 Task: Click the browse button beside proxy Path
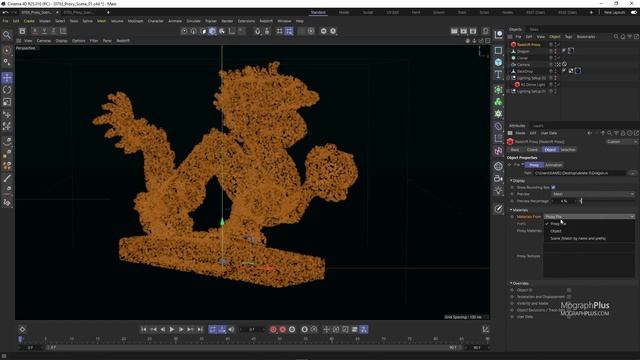tap(632, 173)
